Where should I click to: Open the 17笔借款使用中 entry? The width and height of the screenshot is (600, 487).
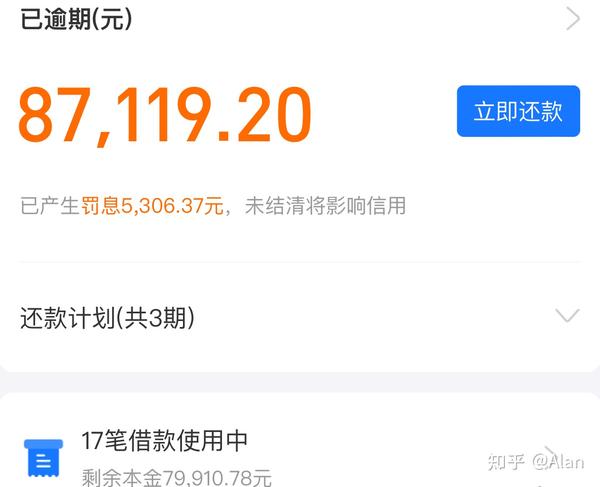[165, 441]
